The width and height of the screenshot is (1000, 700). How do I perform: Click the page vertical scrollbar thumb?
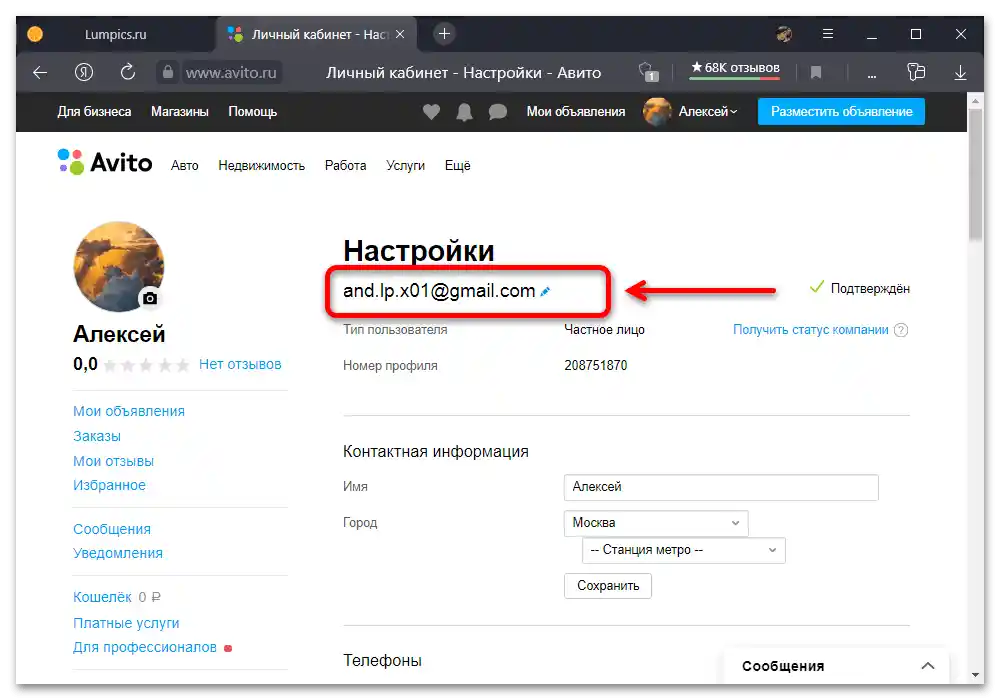[x=975, y=173]
